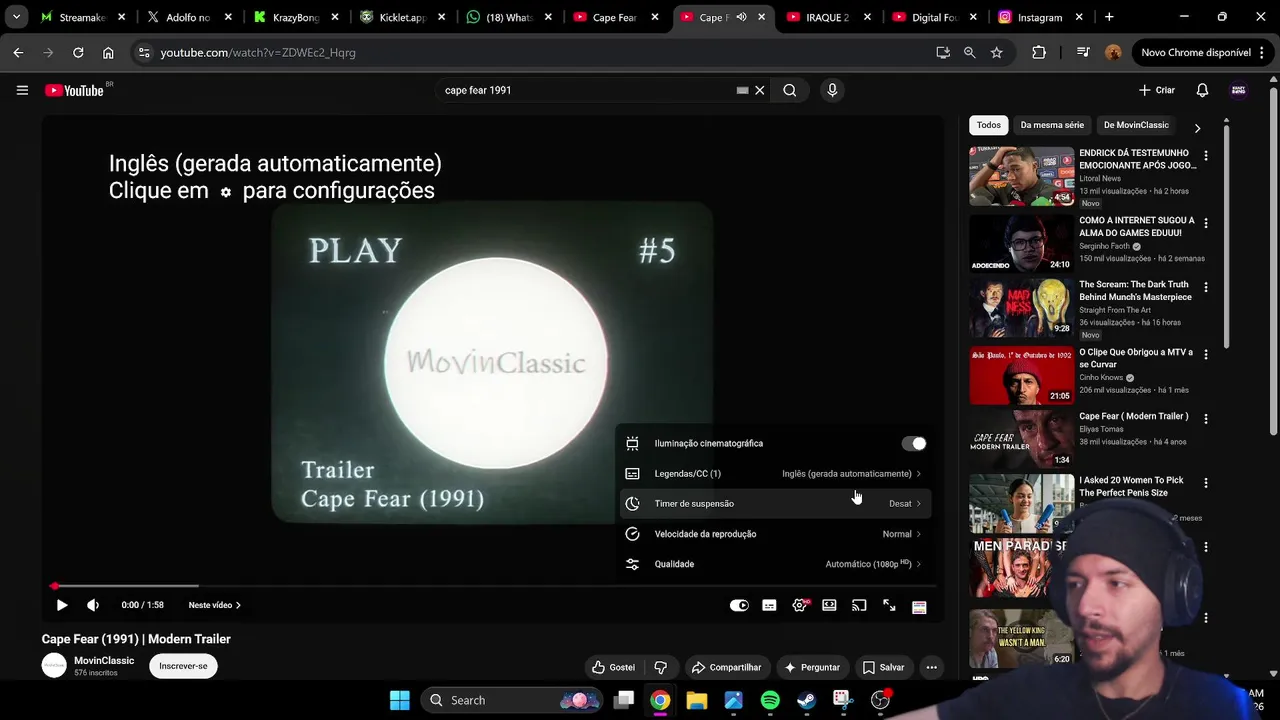Seek on the video progress bar

click(x=495, y=586)
